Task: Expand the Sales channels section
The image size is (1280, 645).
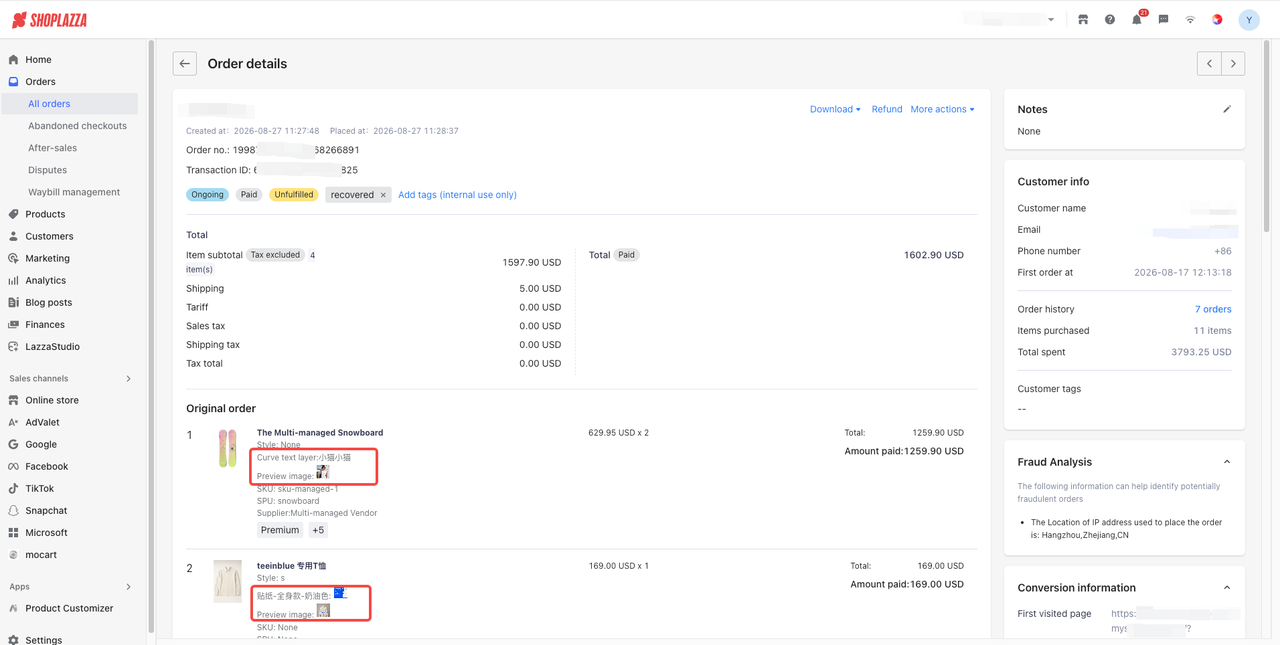Action: click(x=128, y=379)
